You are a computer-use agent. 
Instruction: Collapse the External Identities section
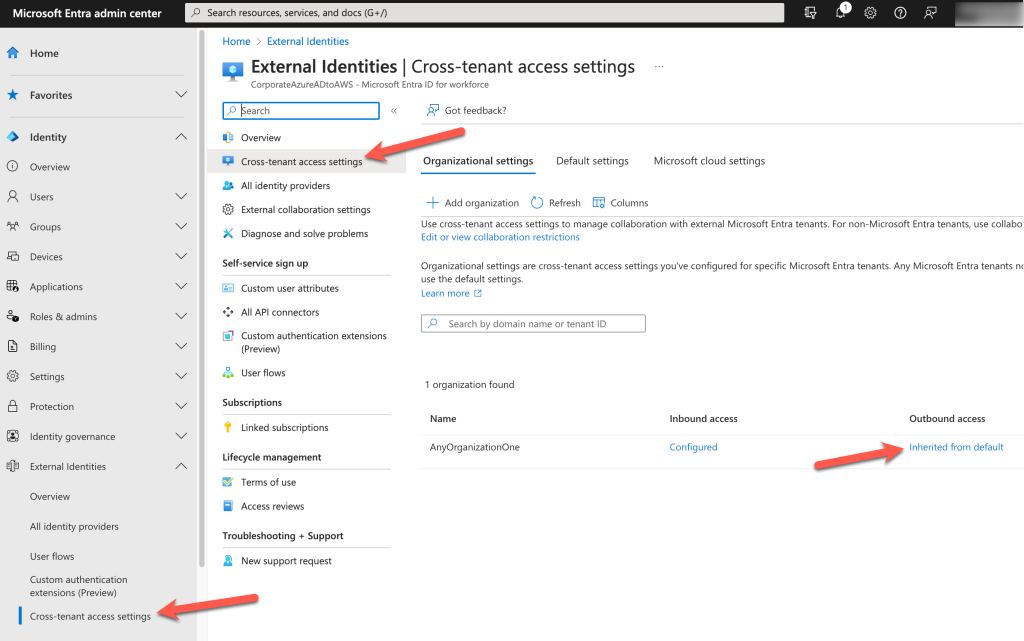click(x=181, y=466)
